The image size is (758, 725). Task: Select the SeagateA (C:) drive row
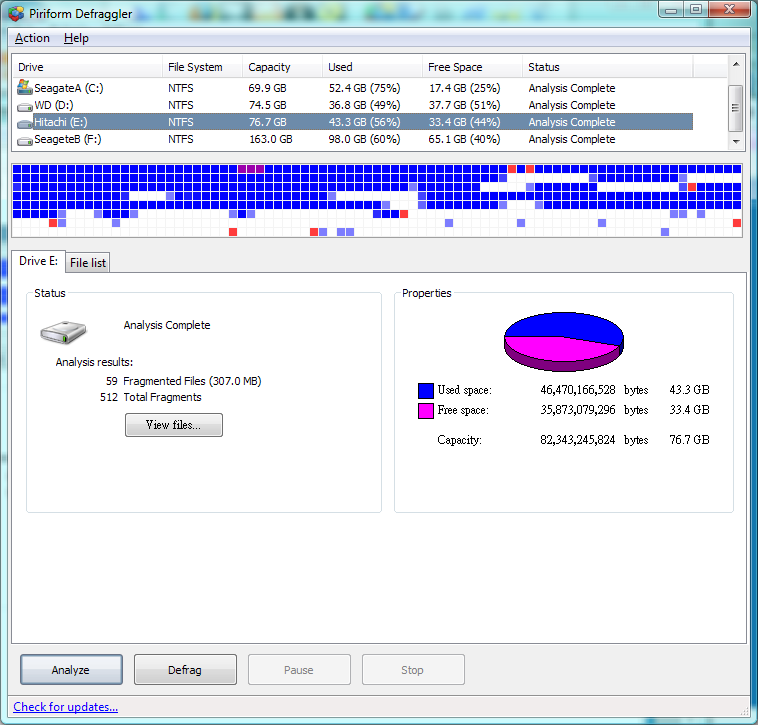(x=353, y=88)
